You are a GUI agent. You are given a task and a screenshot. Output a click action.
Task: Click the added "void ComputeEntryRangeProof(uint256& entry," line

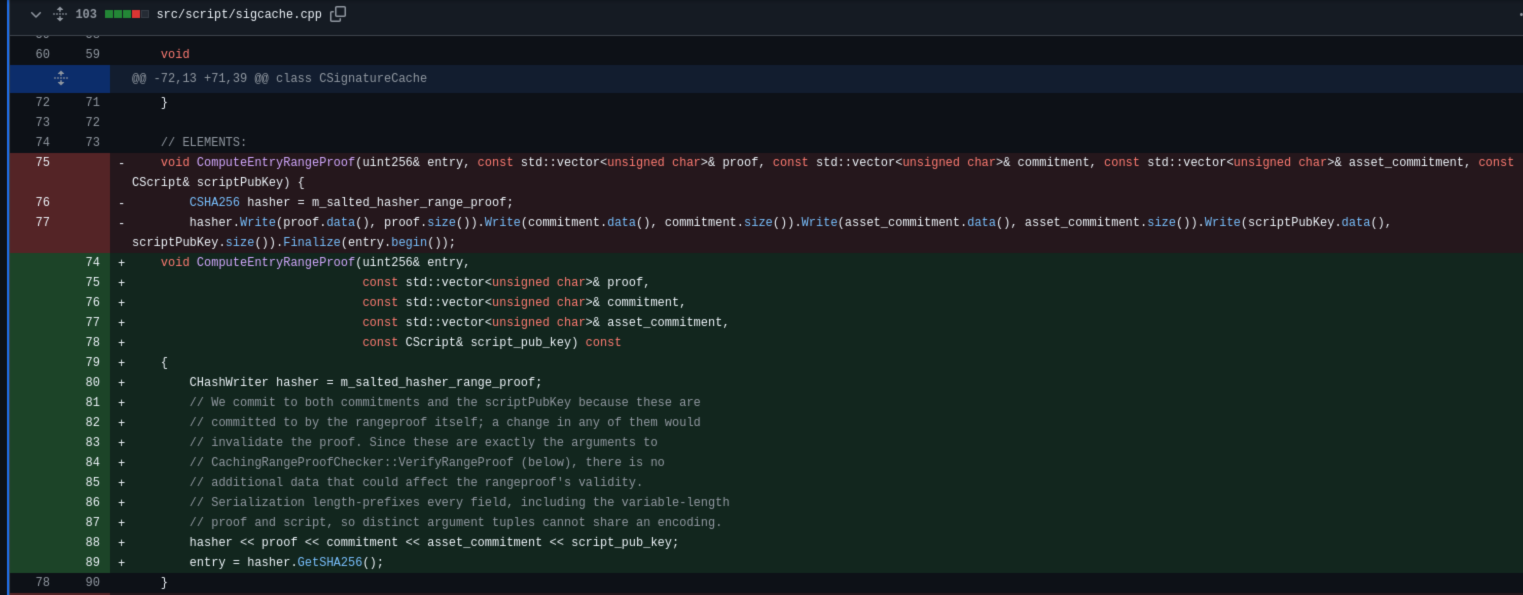[315, 262]
